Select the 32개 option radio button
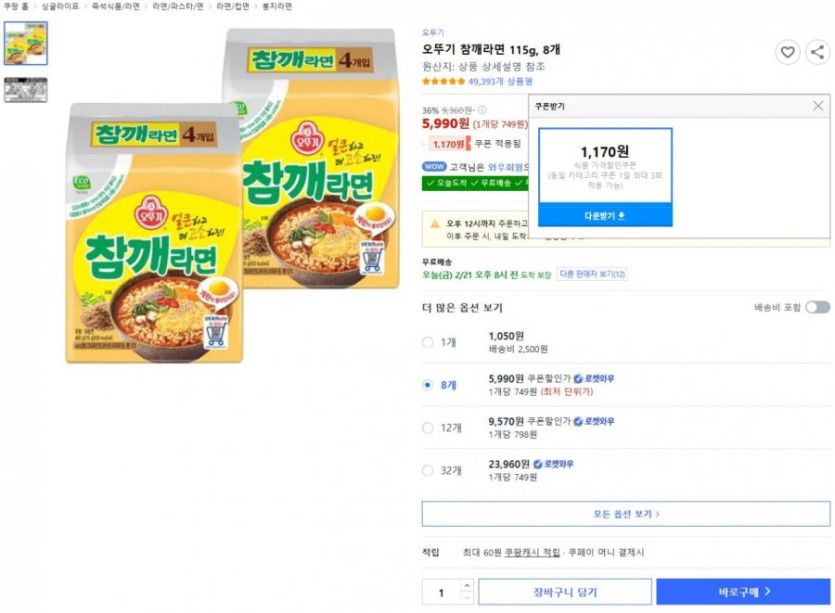 428,470
